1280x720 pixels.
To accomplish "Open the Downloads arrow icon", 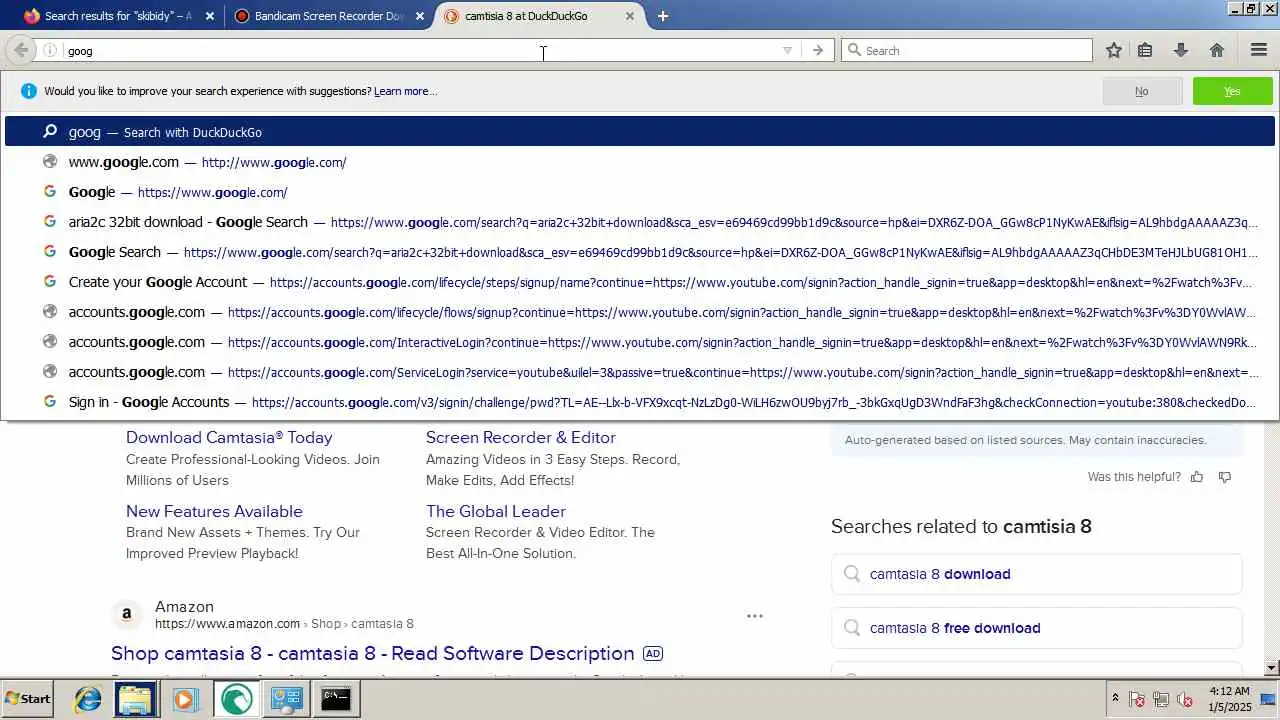I will point(1181,50).
